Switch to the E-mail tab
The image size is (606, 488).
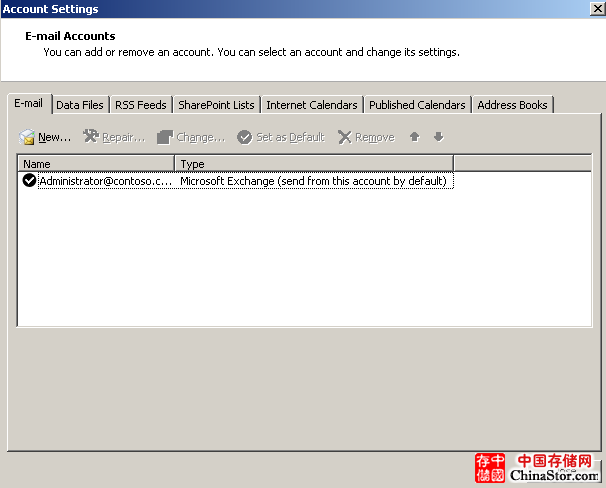click(28, 104)
